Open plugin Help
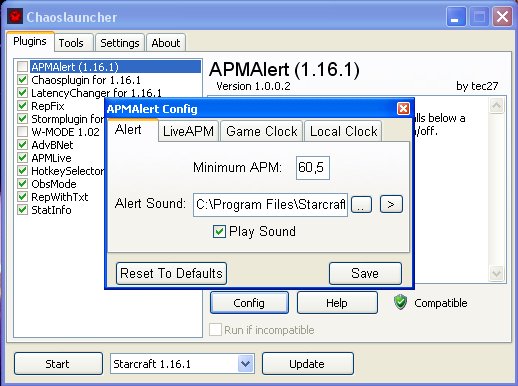The width and height of the screenshot is (518, 386). (337, 303)
